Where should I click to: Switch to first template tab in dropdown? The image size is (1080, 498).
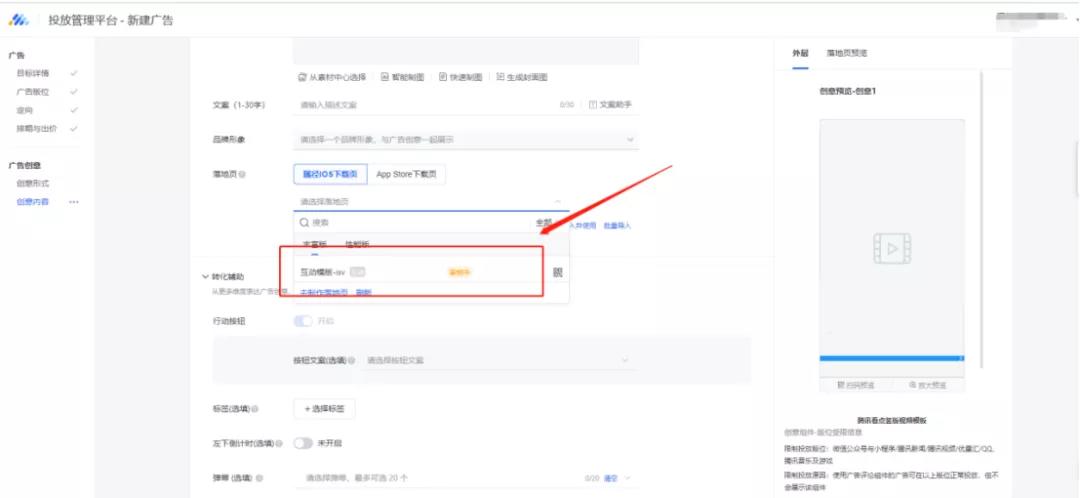pyautogui.click(x=315, y=245)
